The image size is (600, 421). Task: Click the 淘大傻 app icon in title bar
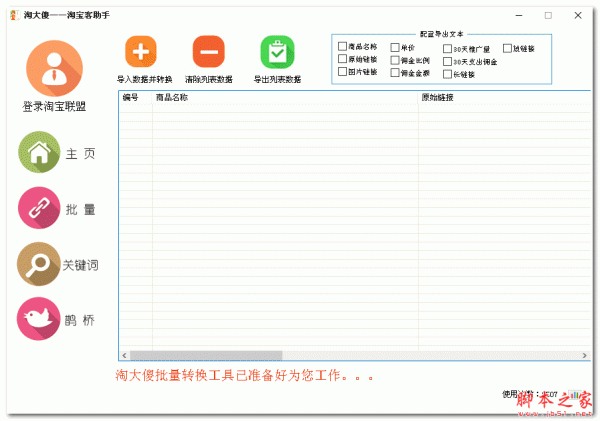(x=15, y=15)
